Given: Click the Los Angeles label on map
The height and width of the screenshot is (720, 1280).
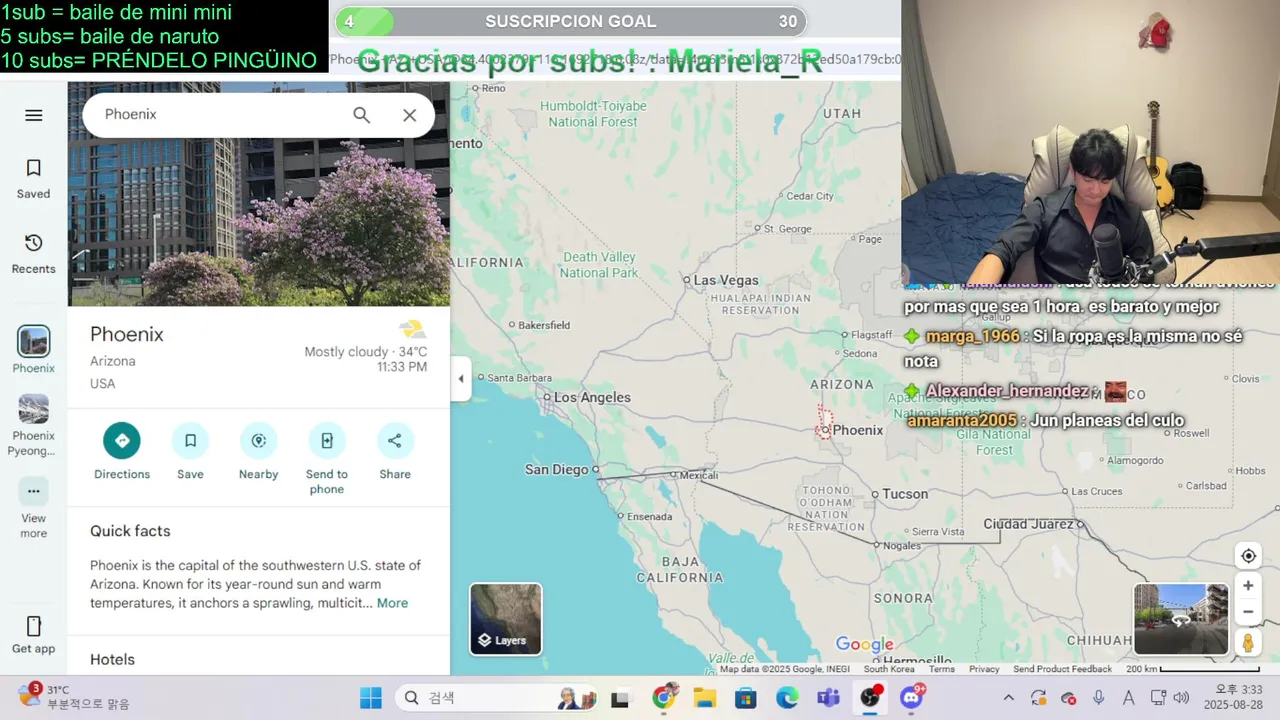Looking at the screenshot, I should click(592, 397).
